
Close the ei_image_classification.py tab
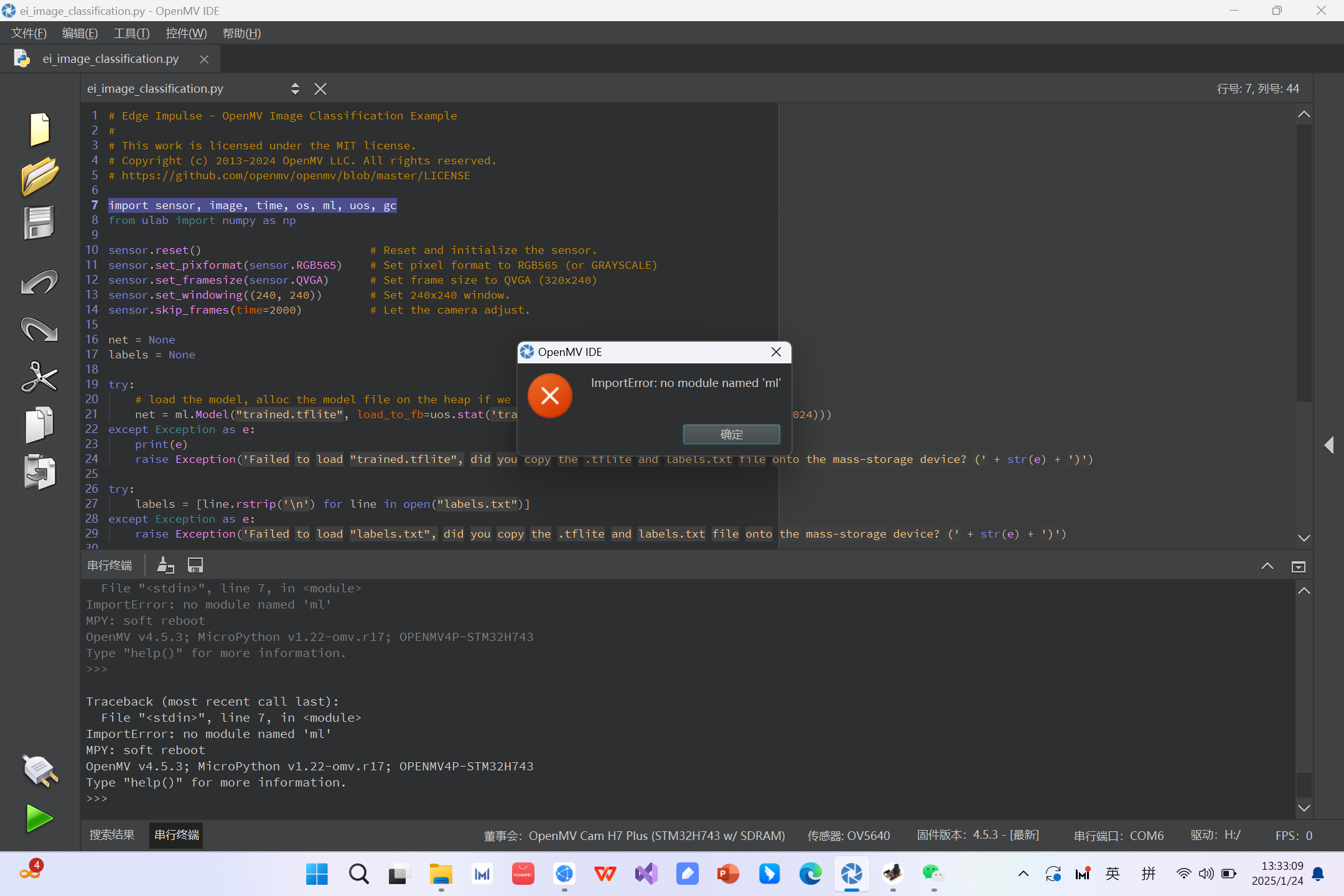coord(204,59)
